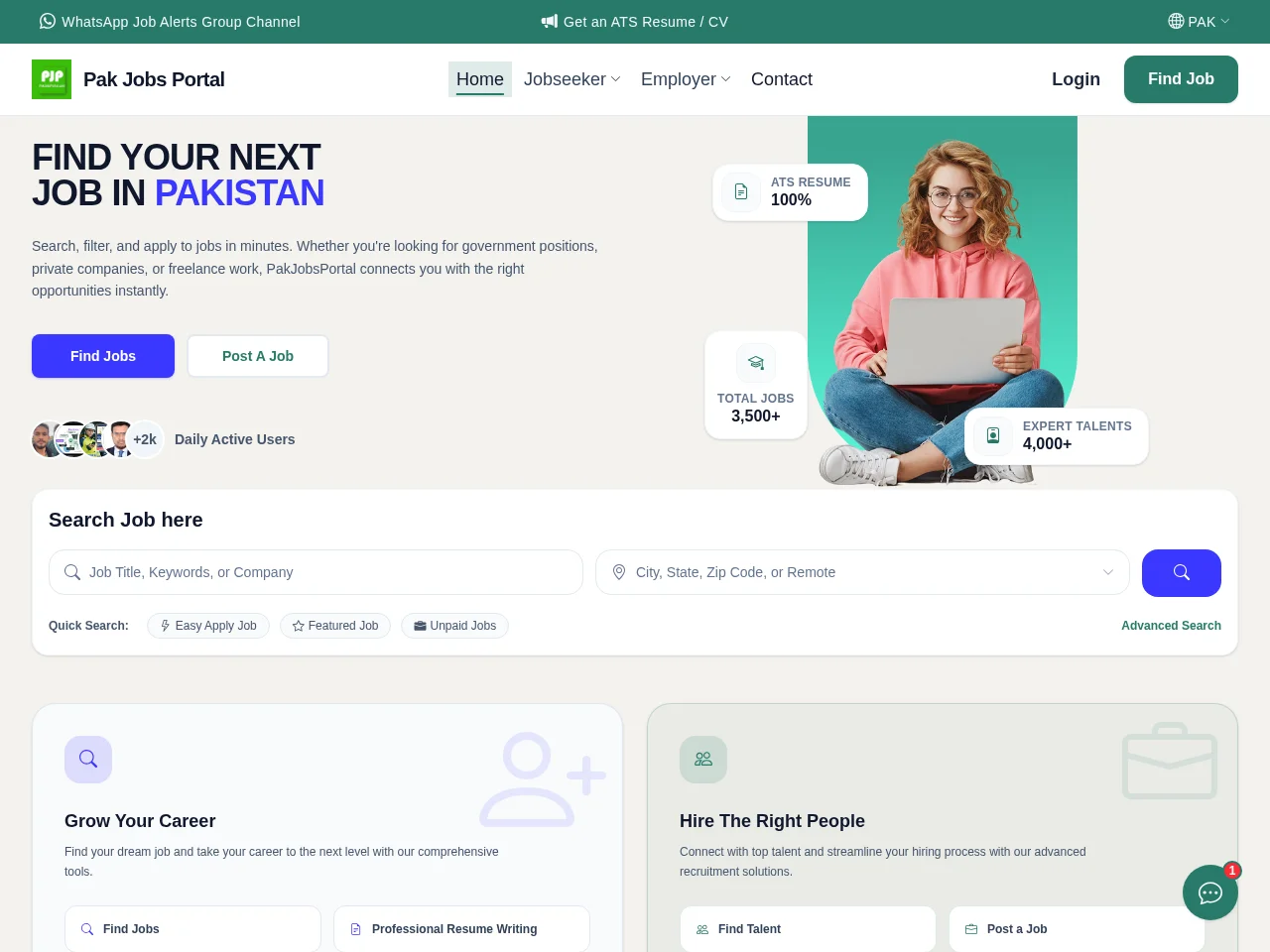Screen dimensions: 1270x952
Task: Go to the Home menu item
Action: (480, 79)
